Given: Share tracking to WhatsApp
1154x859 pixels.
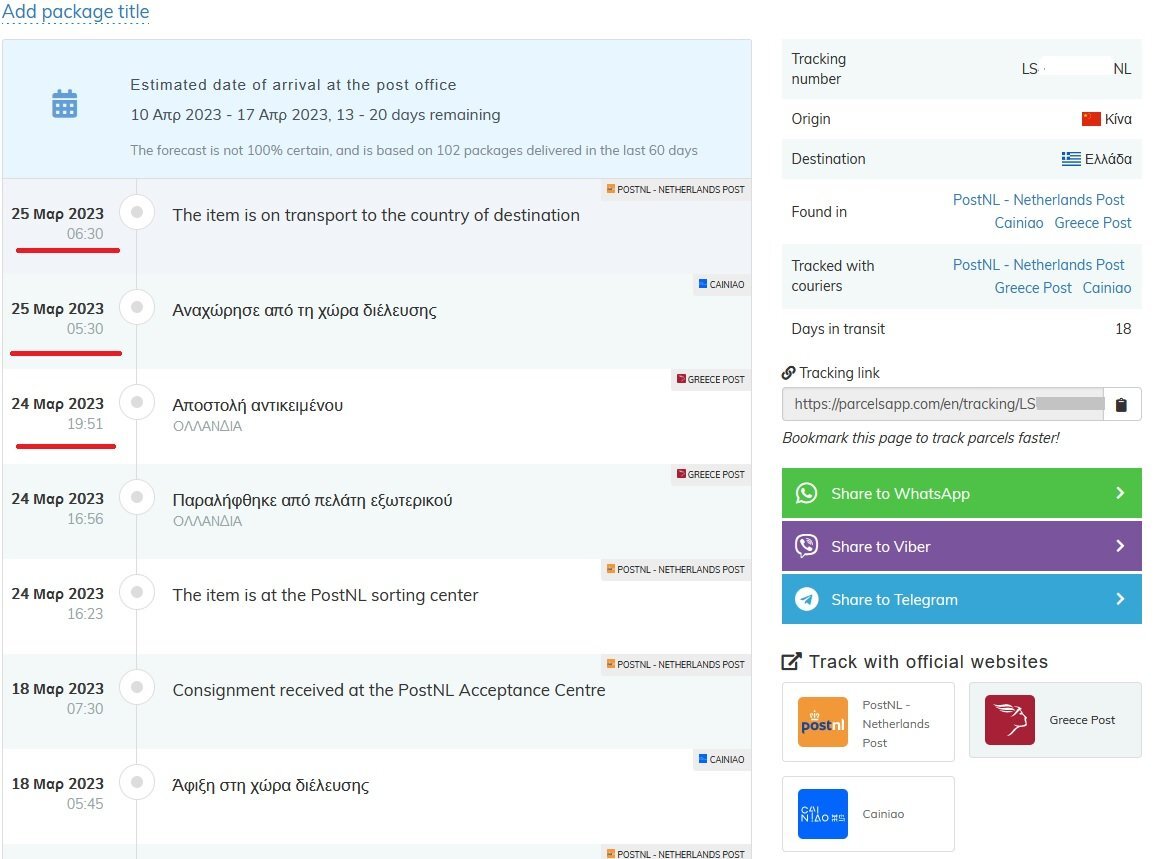Looking at the screenshot, I should pos(961,493).
